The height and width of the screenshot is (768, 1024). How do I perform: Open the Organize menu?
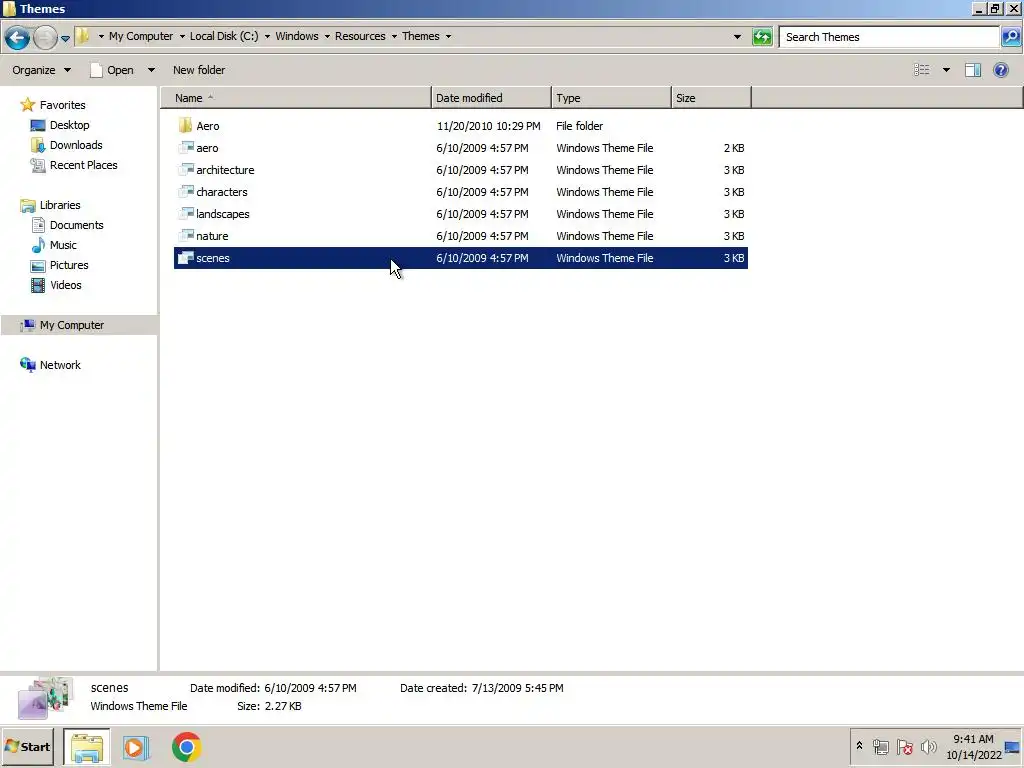(x=41, y=70)
